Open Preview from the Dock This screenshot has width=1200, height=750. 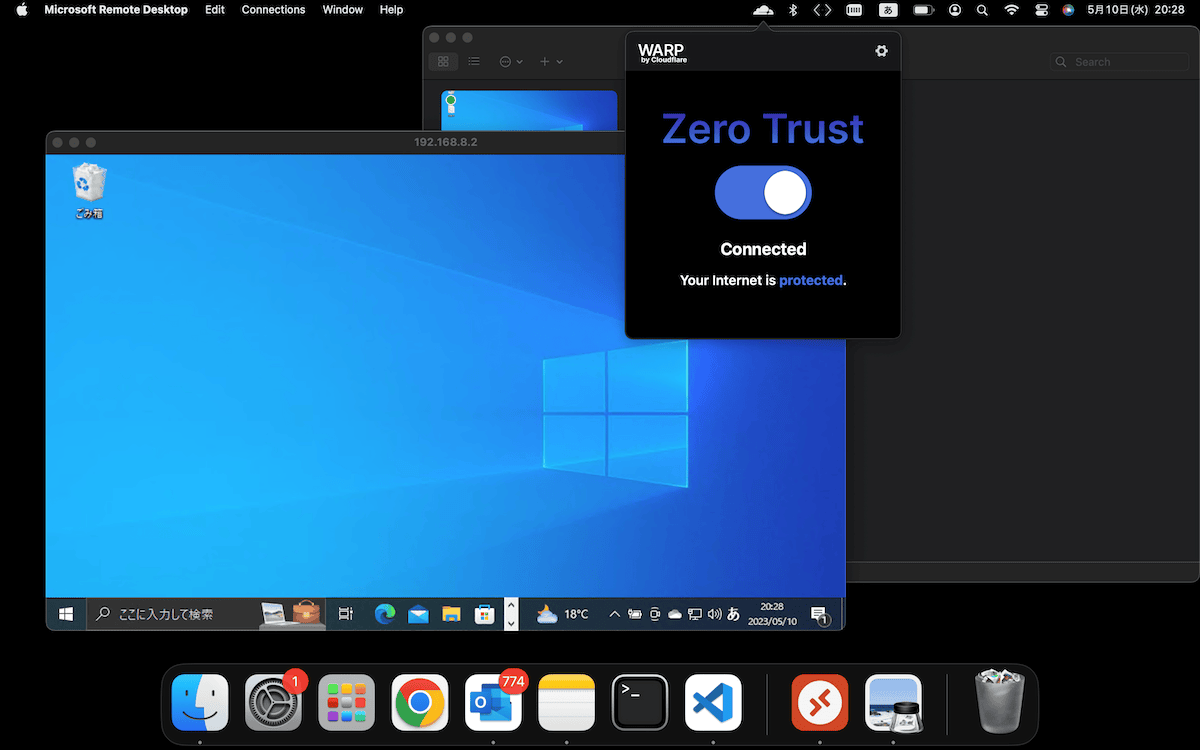(x=893, y=703)
